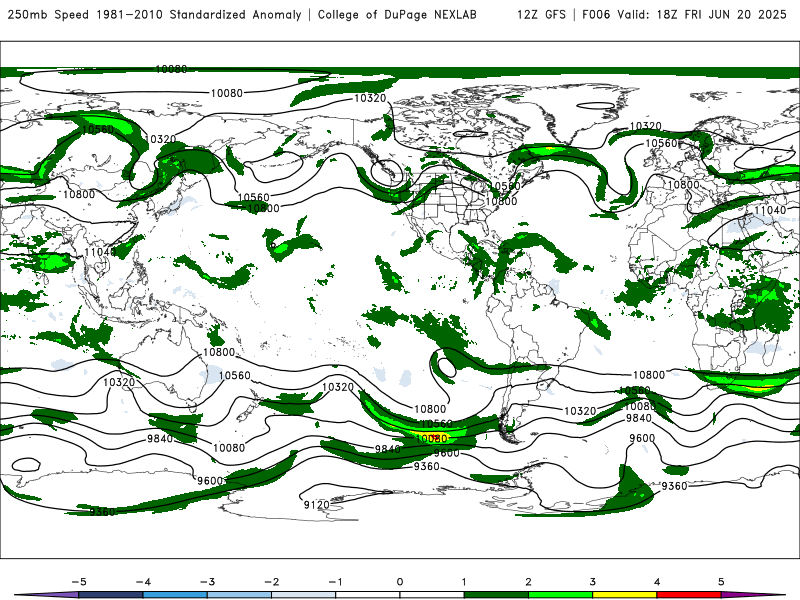This screenshot has height=600, width=800.
Task: Click the '250mb Speed 1981-2010 Standardized Anomaly' title
Action: coord(154,15)
